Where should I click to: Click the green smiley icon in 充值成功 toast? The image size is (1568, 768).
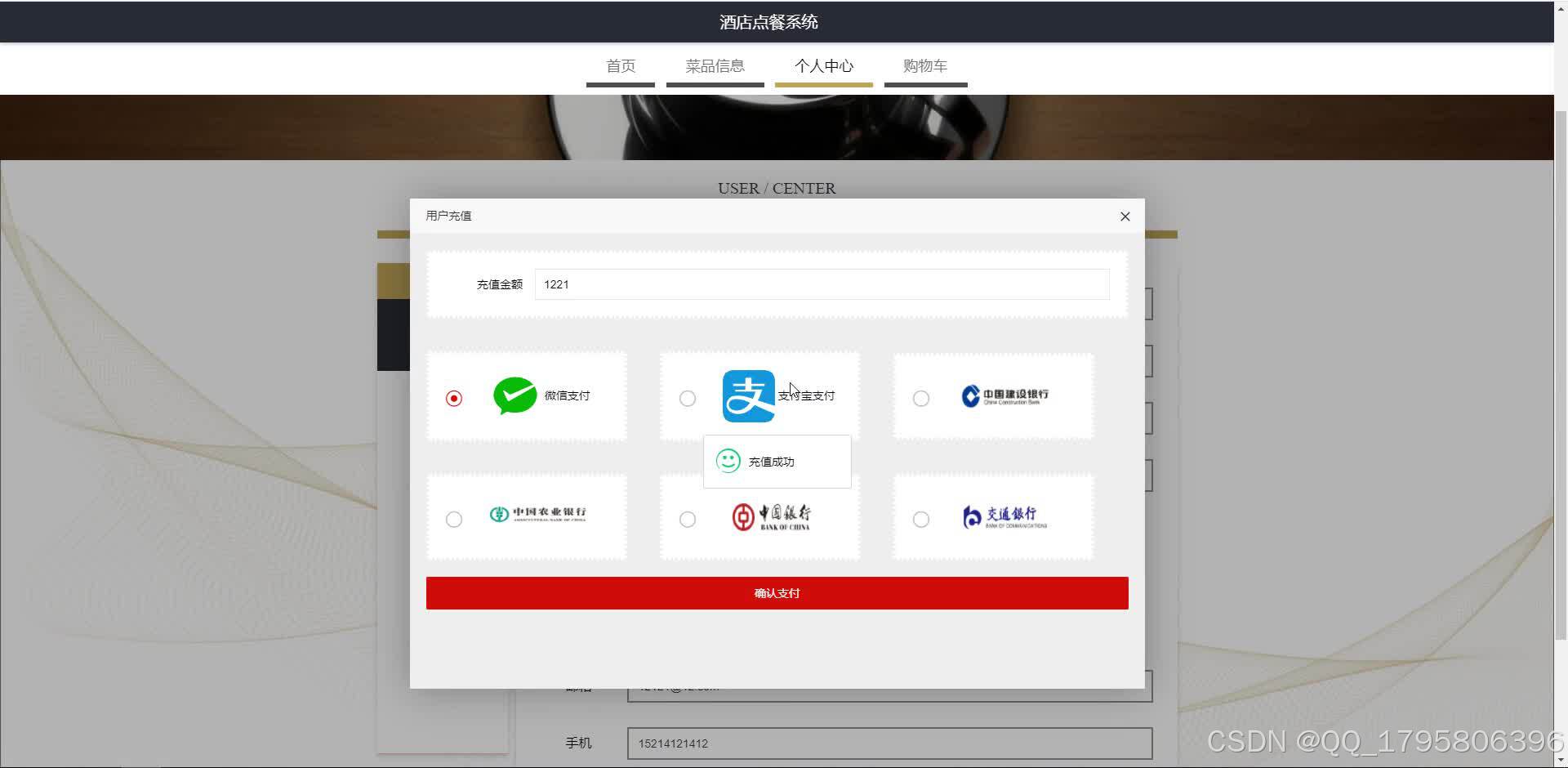728,462
